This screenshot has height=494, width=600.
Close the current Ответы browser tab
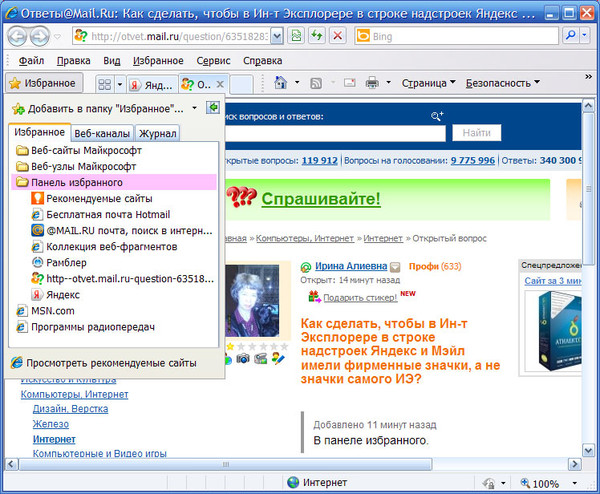(x=220, y=84)
